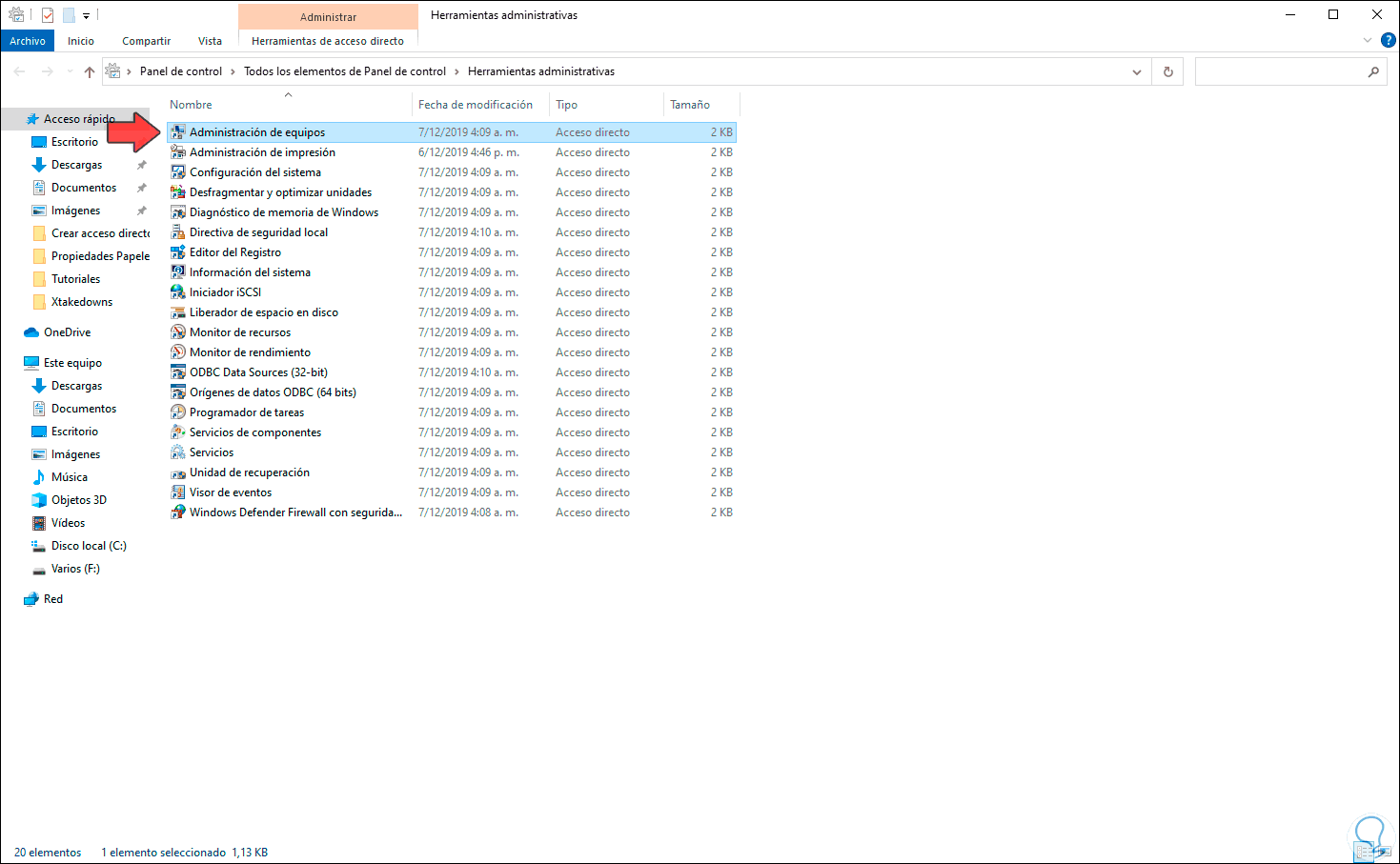This screenshot has width=1400, height=864.
Task: Open Crear acceso directo quick access folder
Action: pyautogui.click(x=100, y=233)
